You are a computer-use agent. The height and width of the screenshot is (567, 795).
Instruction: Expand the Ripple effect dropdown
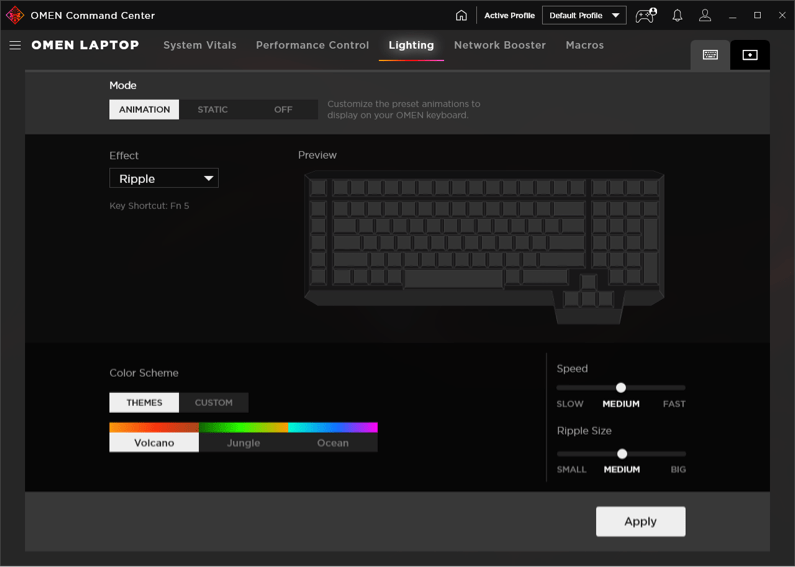point(164,178)
